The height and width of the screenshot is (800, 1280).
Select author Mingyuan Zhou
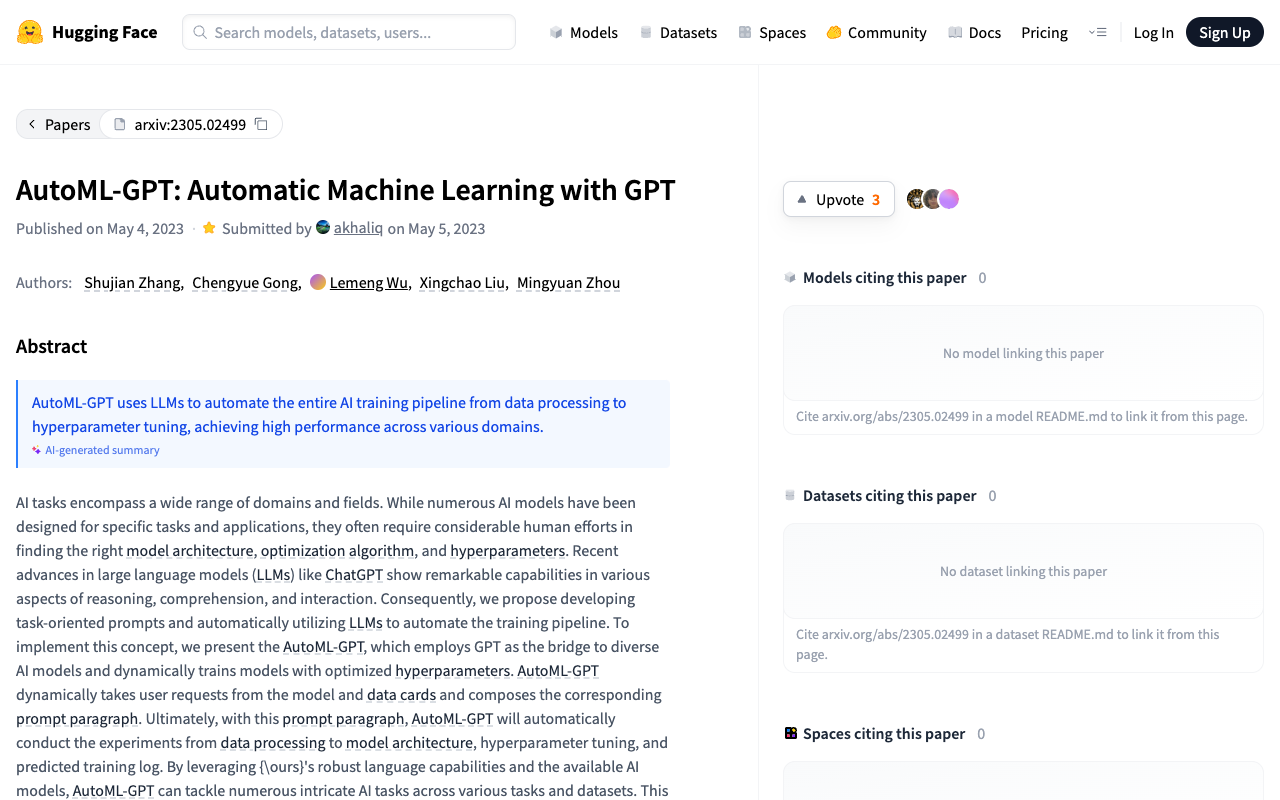pos(568,283)
